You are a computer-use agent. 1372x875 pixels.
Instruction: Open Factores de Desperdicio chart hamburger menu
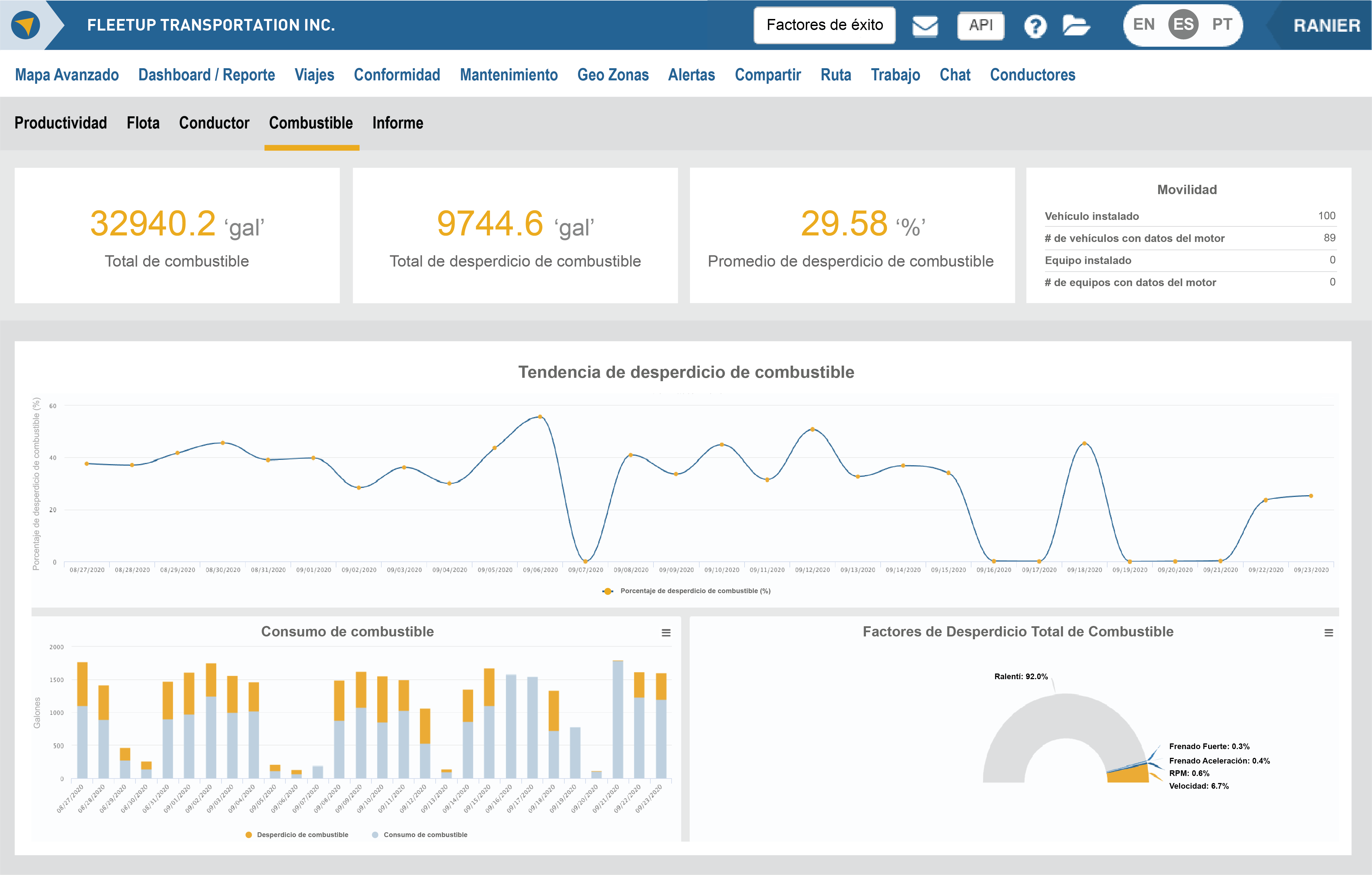coord(1328,633)
